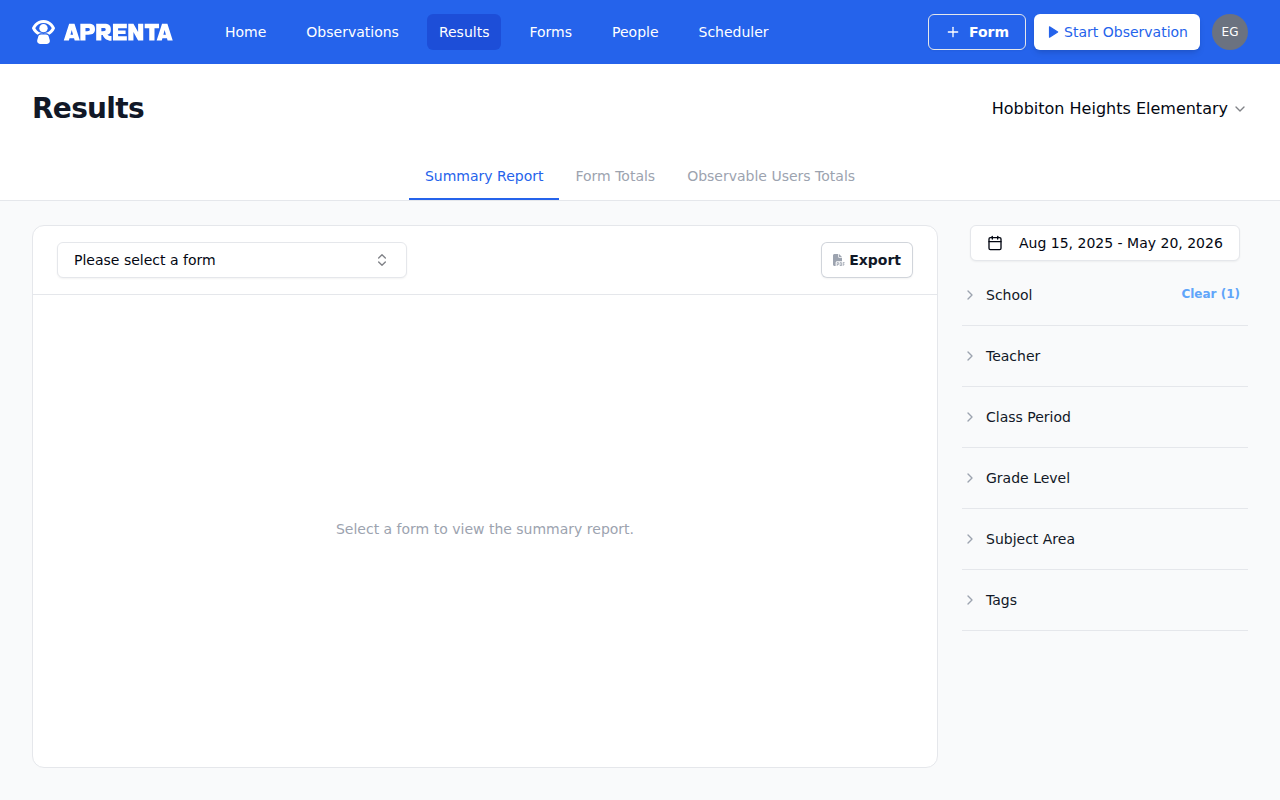Screen dimensions: 1280x800
Task: Switch to the Observable Users Totals tab
Action: pyautogui.click(x=771, y=175)
